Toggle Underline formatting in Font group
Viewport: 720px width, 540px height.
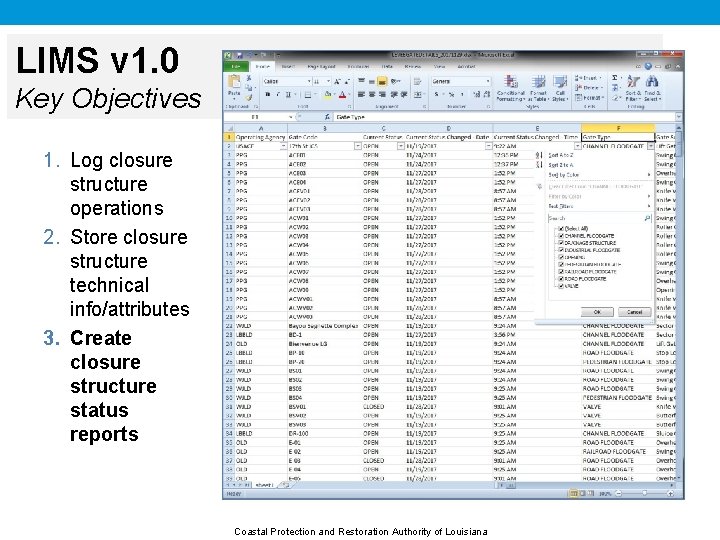[288, 95]
